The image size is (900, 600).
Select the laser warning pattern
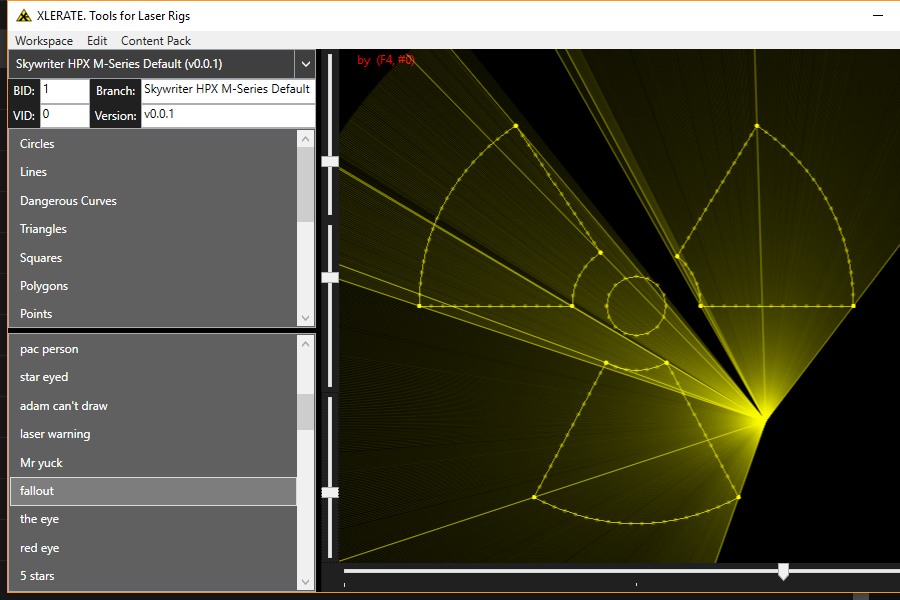coord(55,434)
